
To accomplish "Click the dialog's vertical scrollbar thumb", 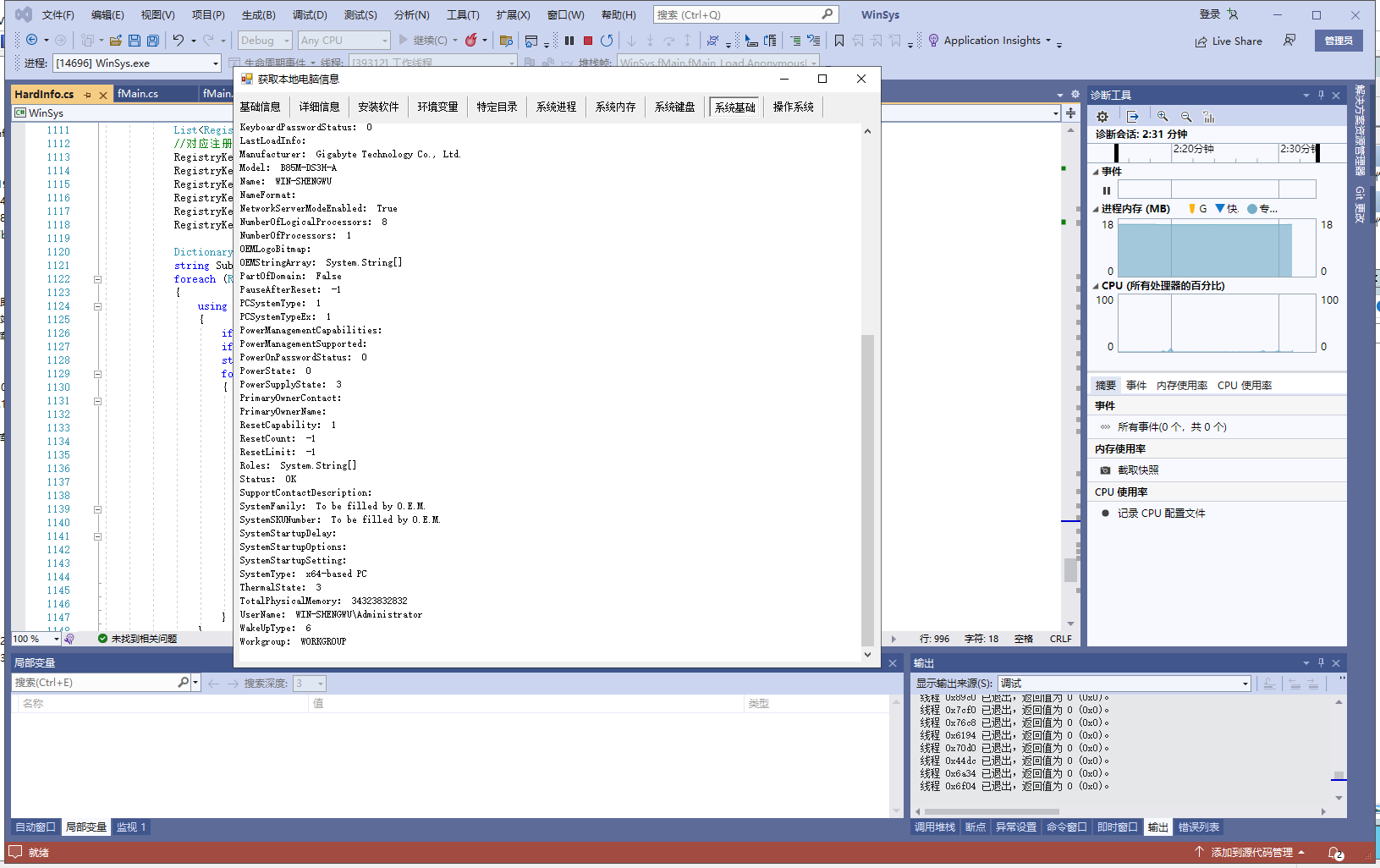I will pyautogui.click(x=867, y=490).
